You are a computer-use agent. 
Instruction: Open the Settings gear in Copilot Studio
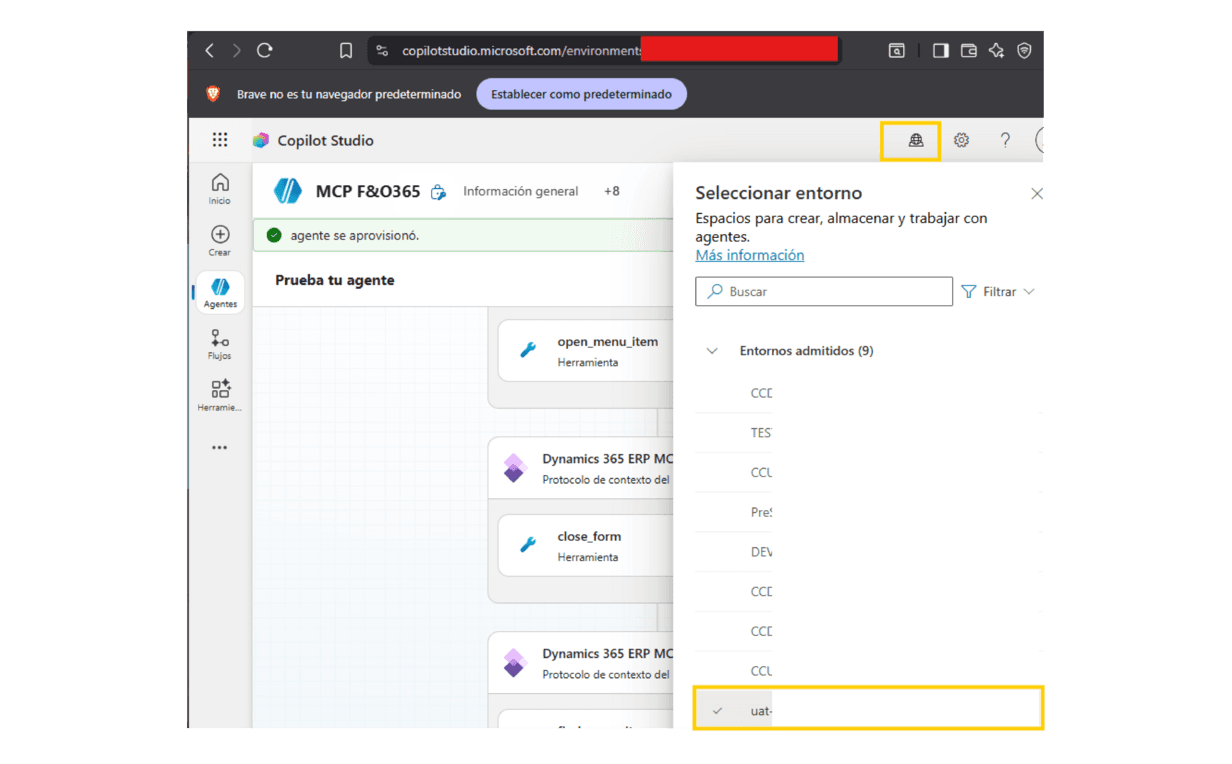961,141
